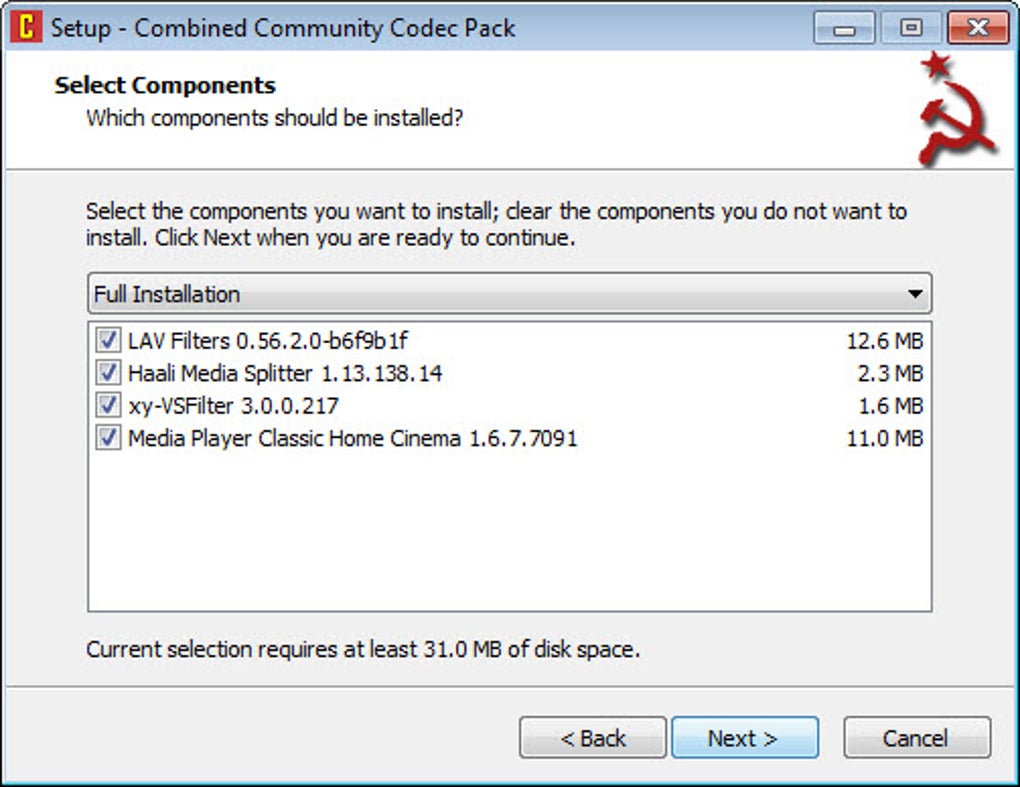The height and width of the screenshot is (787, 1020).
Task: Go back with the Back button
Action: coord(593,738)
